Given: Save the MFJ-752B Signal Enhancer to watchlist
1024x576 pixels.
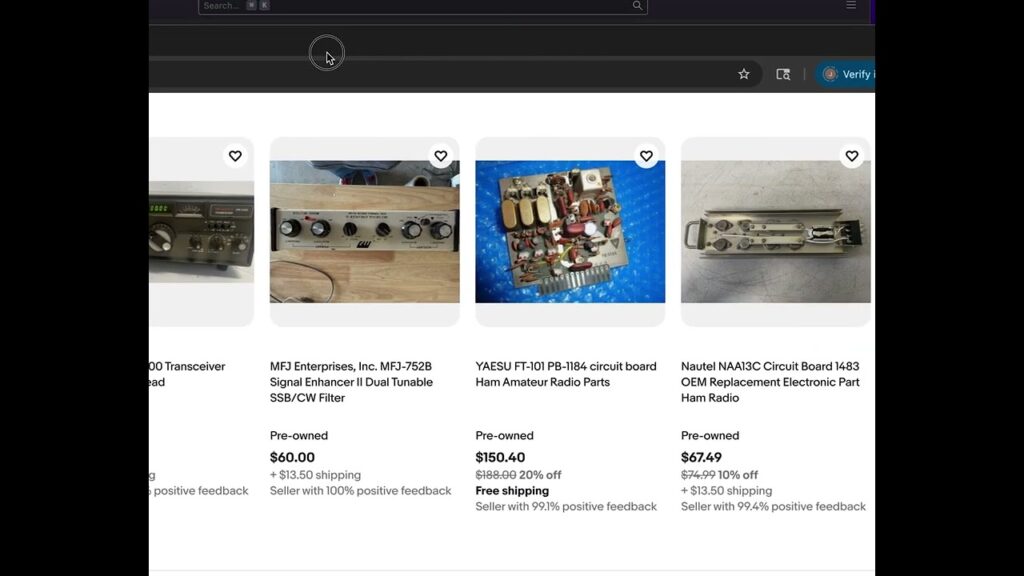Looking at the screenshot, I should pos(440,156).
